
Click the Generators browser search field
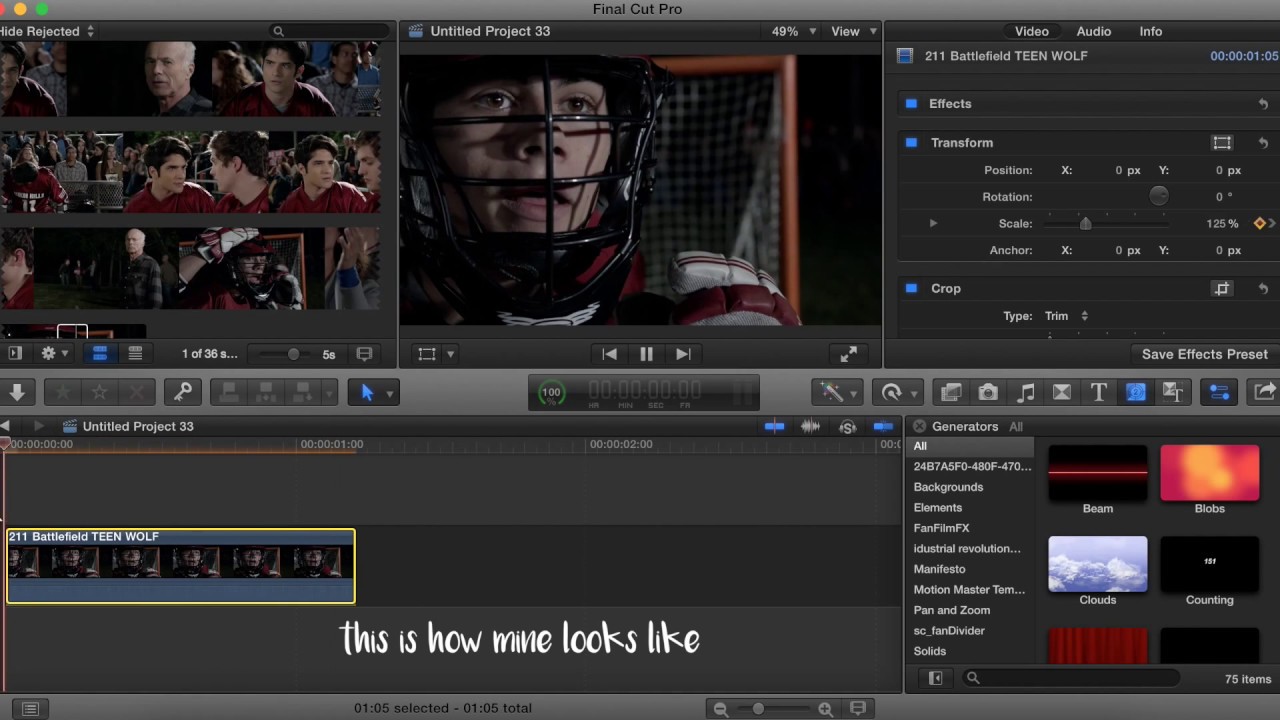[1072, 679]
